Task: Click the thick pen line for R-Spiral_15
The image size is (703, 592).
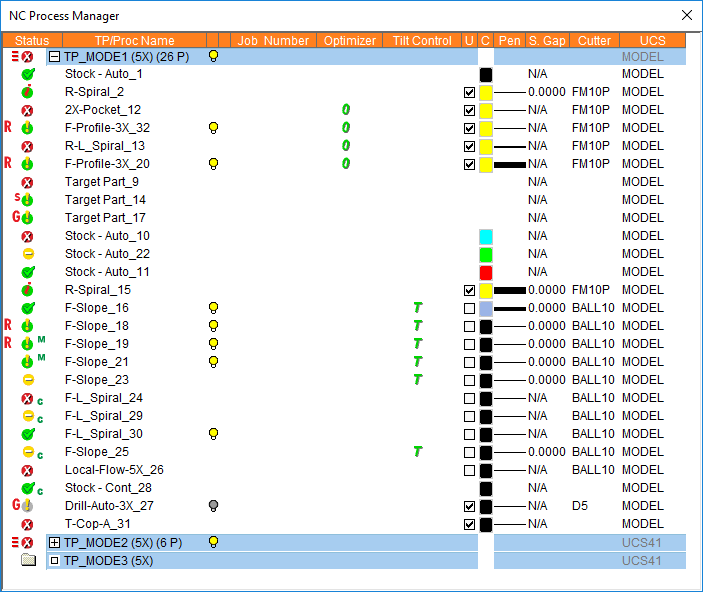Action: [x=509, y=290]
